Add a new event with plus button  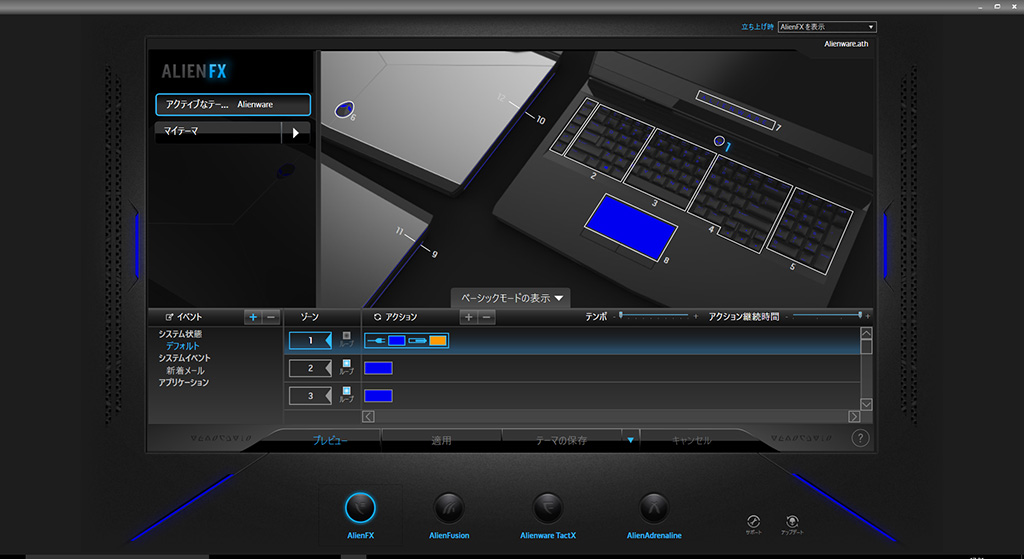253,317
